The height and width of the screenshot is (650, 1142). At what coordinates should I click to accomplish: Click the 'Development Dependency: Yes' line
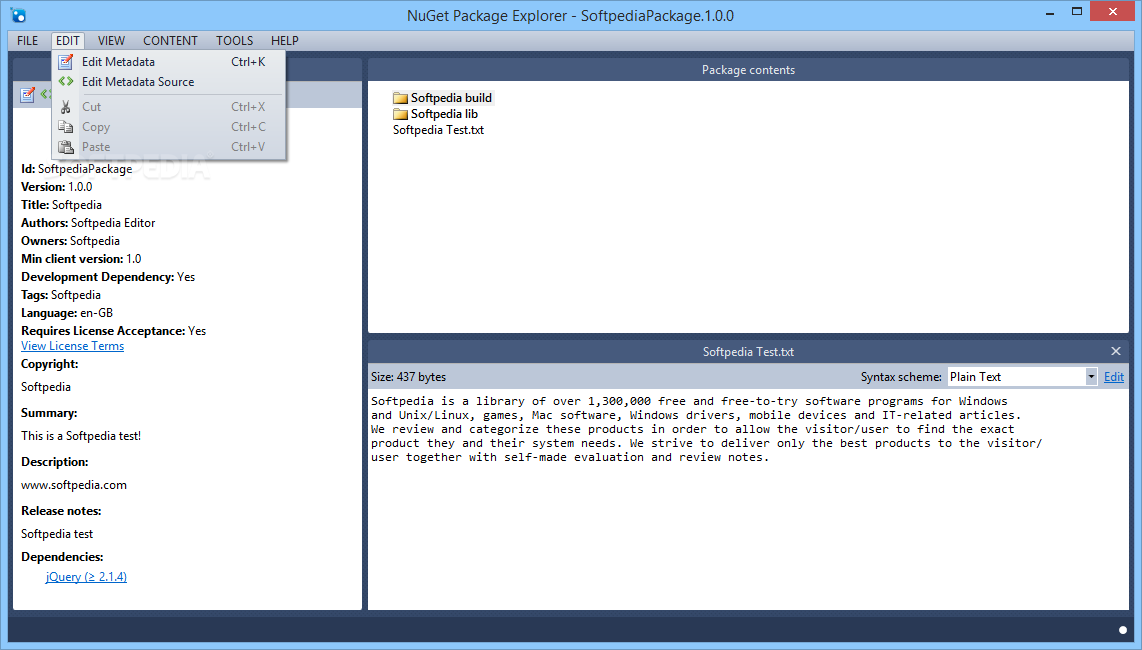point(108,277)
